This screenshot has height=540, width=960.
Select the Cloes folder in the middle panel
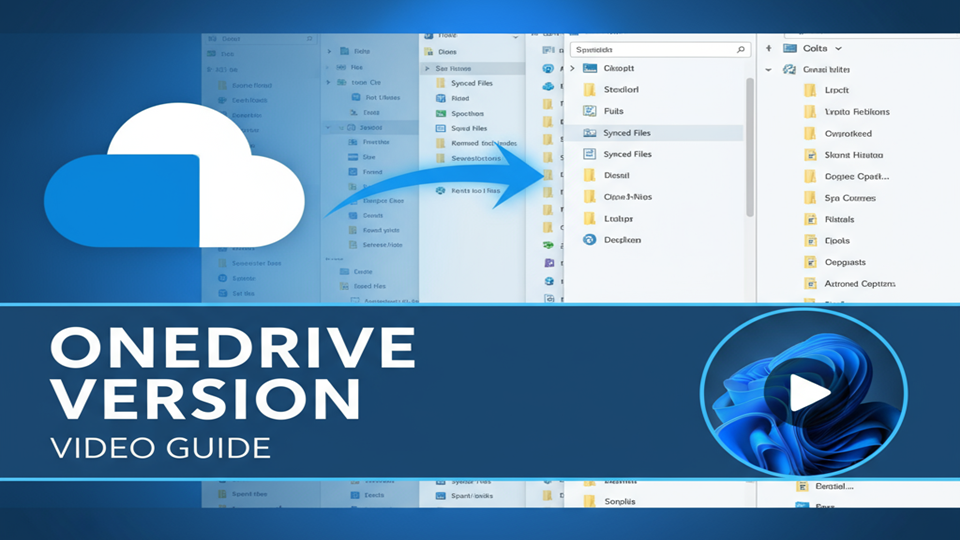click(x=441, y=52)
